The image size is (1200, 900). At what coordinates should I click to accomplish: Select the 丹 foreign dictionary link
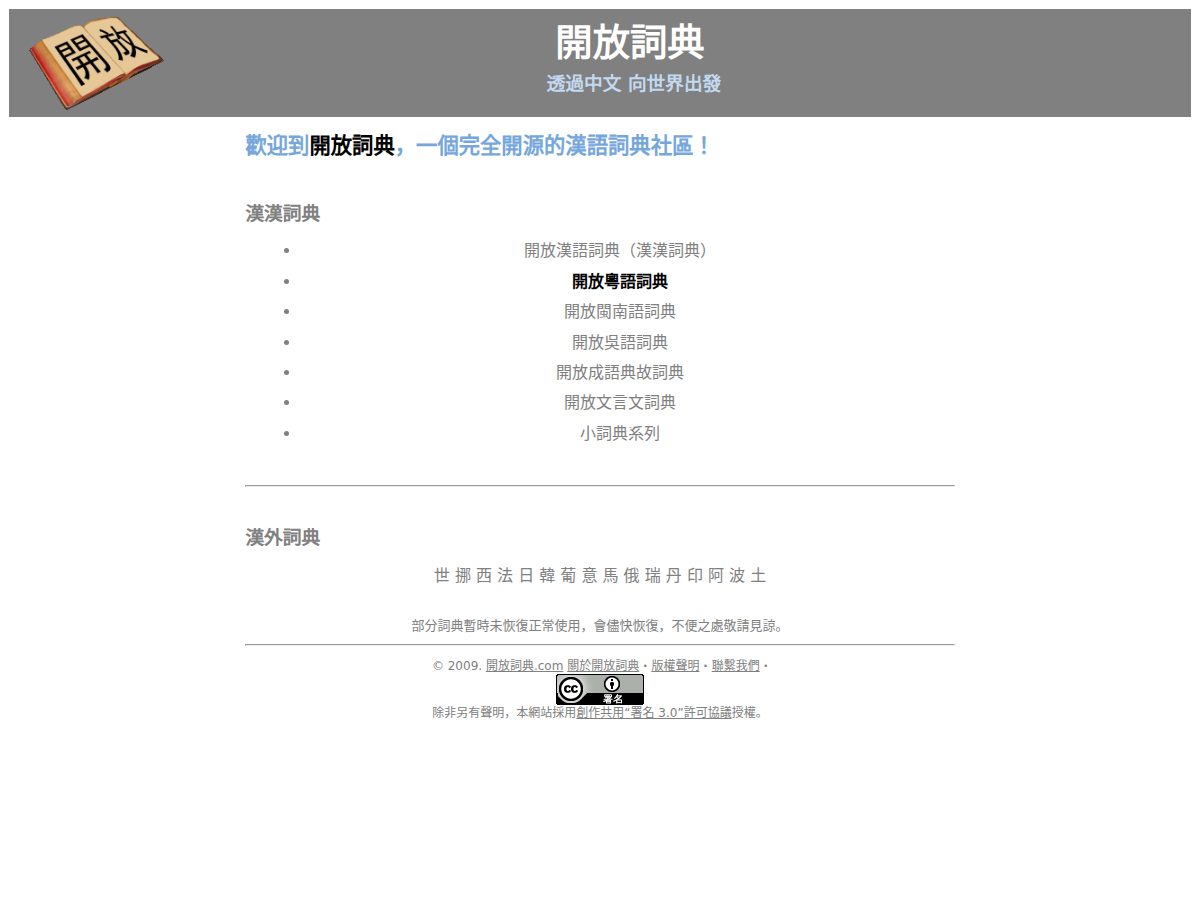pyautogui.click(x=674, y=575)
